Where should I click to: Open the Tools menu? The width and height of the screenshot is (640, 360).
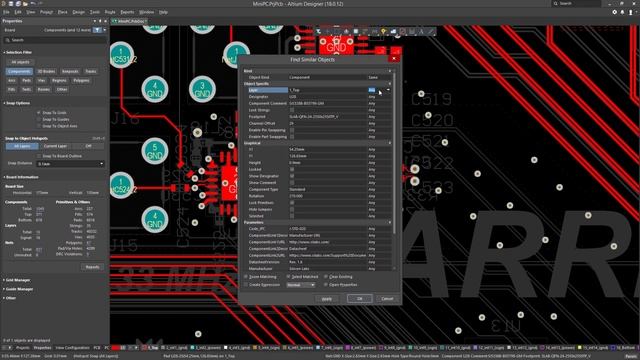pos(95,12)
